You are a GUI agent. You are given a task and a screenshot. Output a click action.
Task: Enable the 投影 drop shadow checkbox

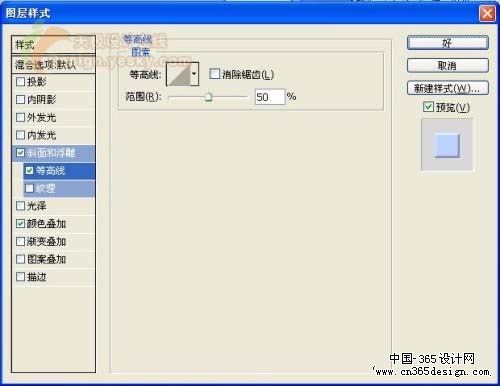(20, 81)
